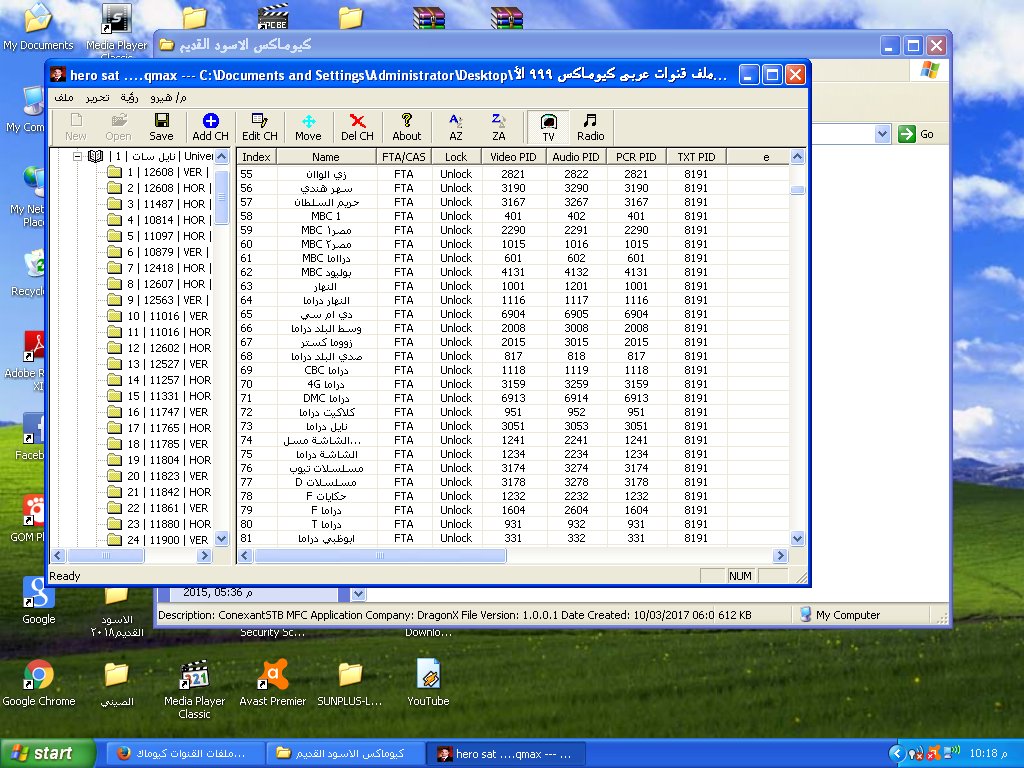The height and width of the screenshot is (768, 1024).
Task: Open the Avast Premier desktop shortcut
Action: click(x=273, y=684)
